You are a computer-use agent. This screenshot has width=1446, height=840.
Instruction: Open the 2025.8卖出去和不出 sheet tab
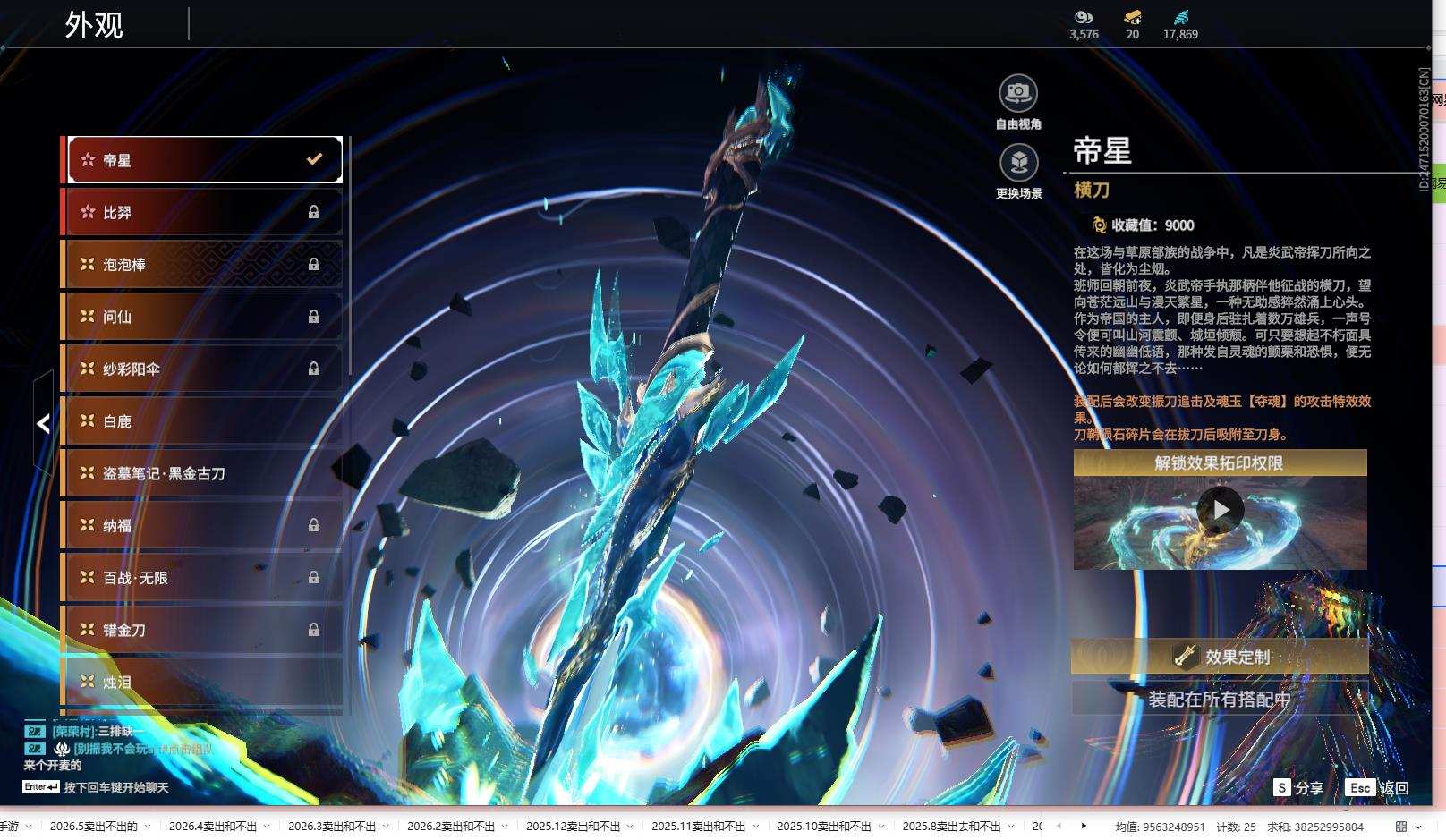951,826
